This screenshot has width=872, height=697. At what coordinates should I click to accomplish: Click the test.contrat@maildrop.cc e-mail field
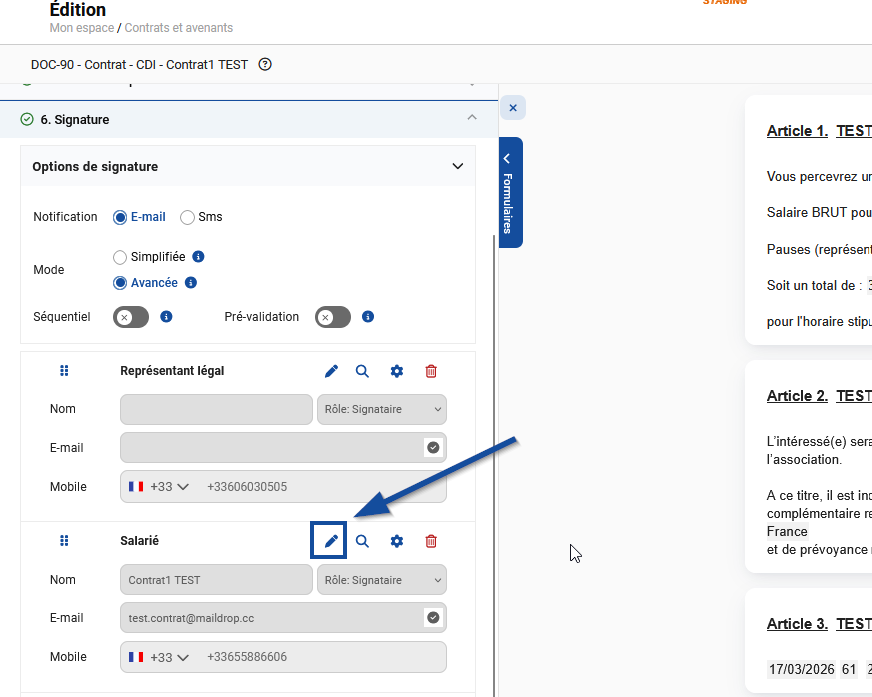283,617
